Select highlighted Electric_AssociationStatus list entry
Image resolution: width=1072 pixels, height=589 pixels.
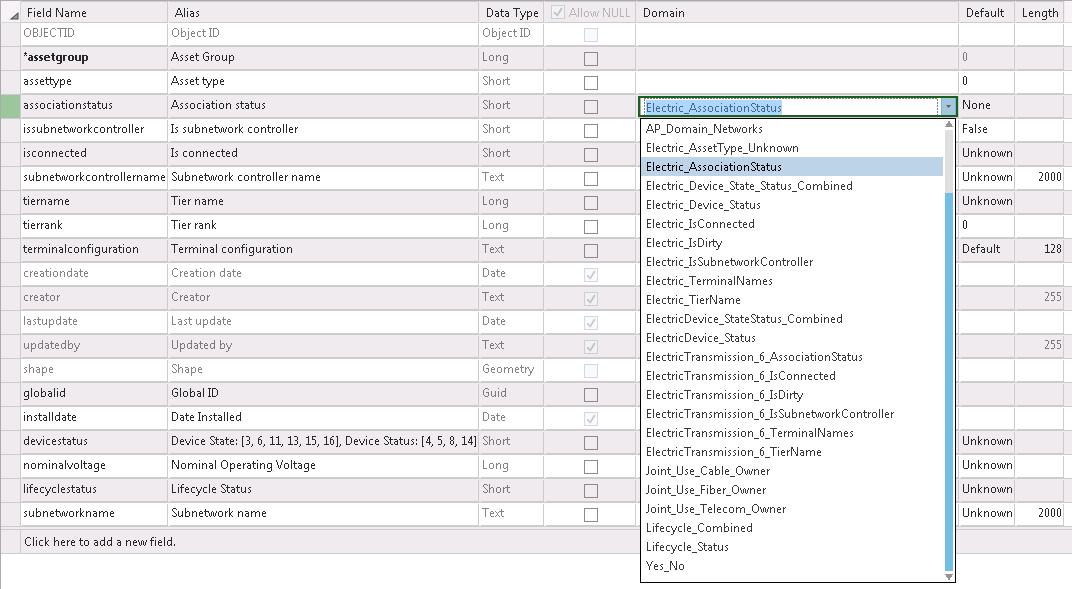[x=792, y=167]
